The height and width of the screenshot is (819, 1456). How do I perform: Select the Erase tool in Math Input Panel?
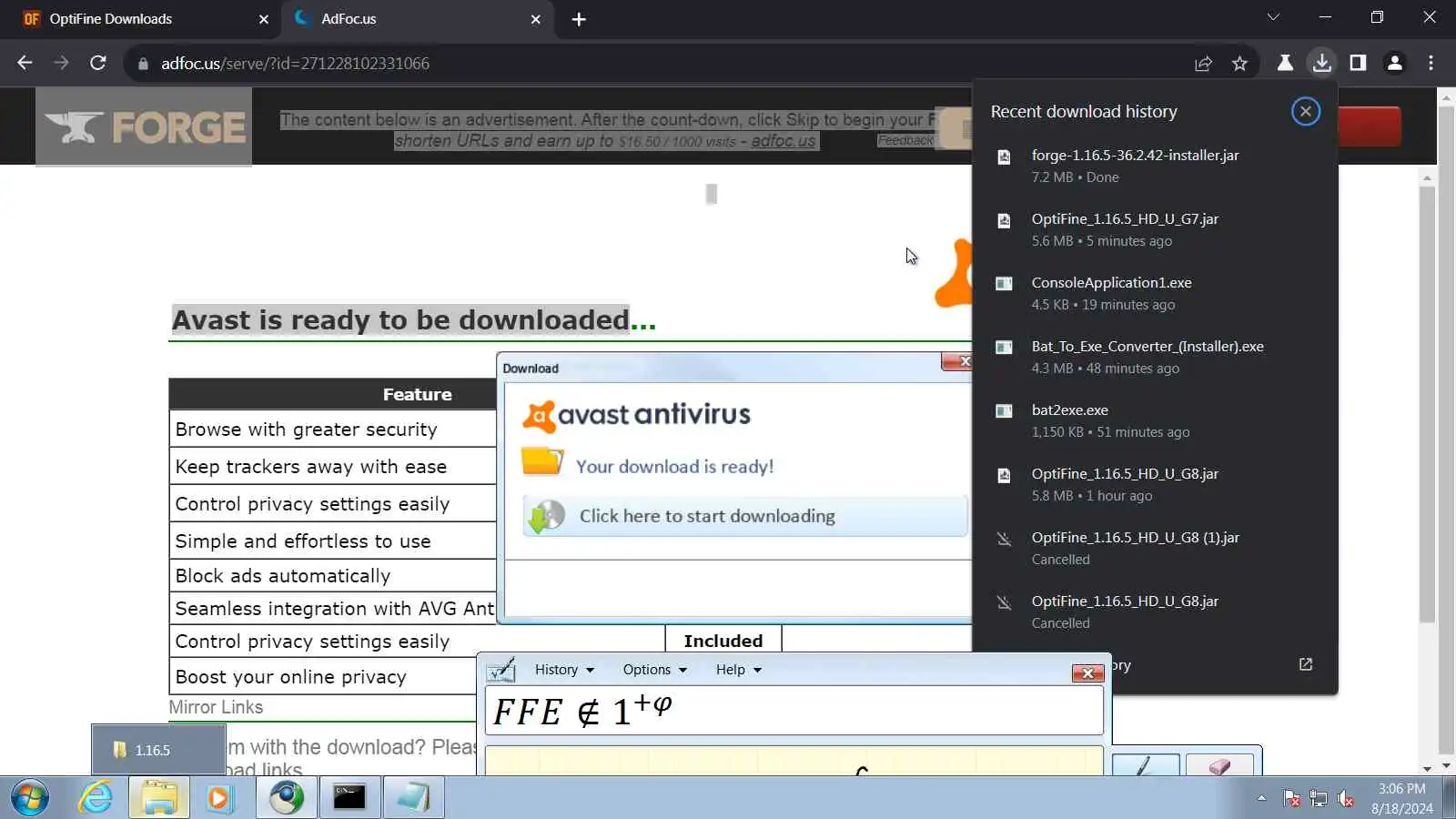coord(1219,765)
